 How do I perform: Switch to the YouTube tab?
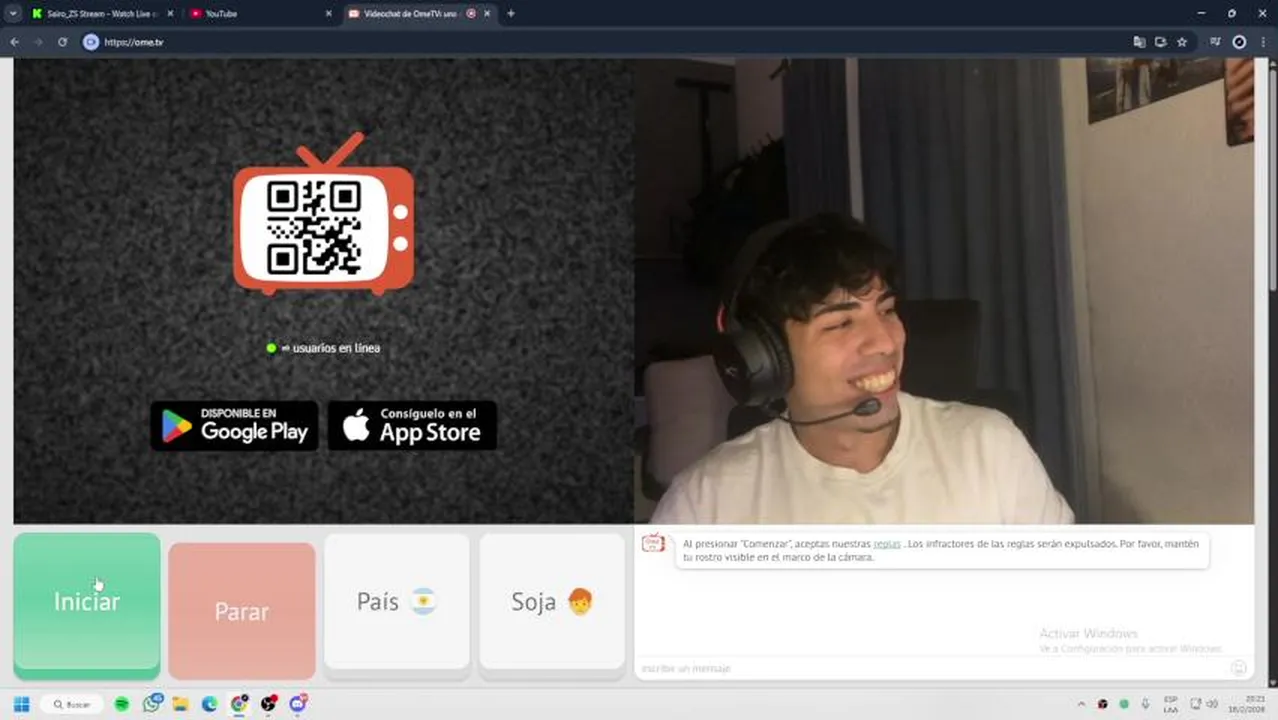[x=258, y=14]
